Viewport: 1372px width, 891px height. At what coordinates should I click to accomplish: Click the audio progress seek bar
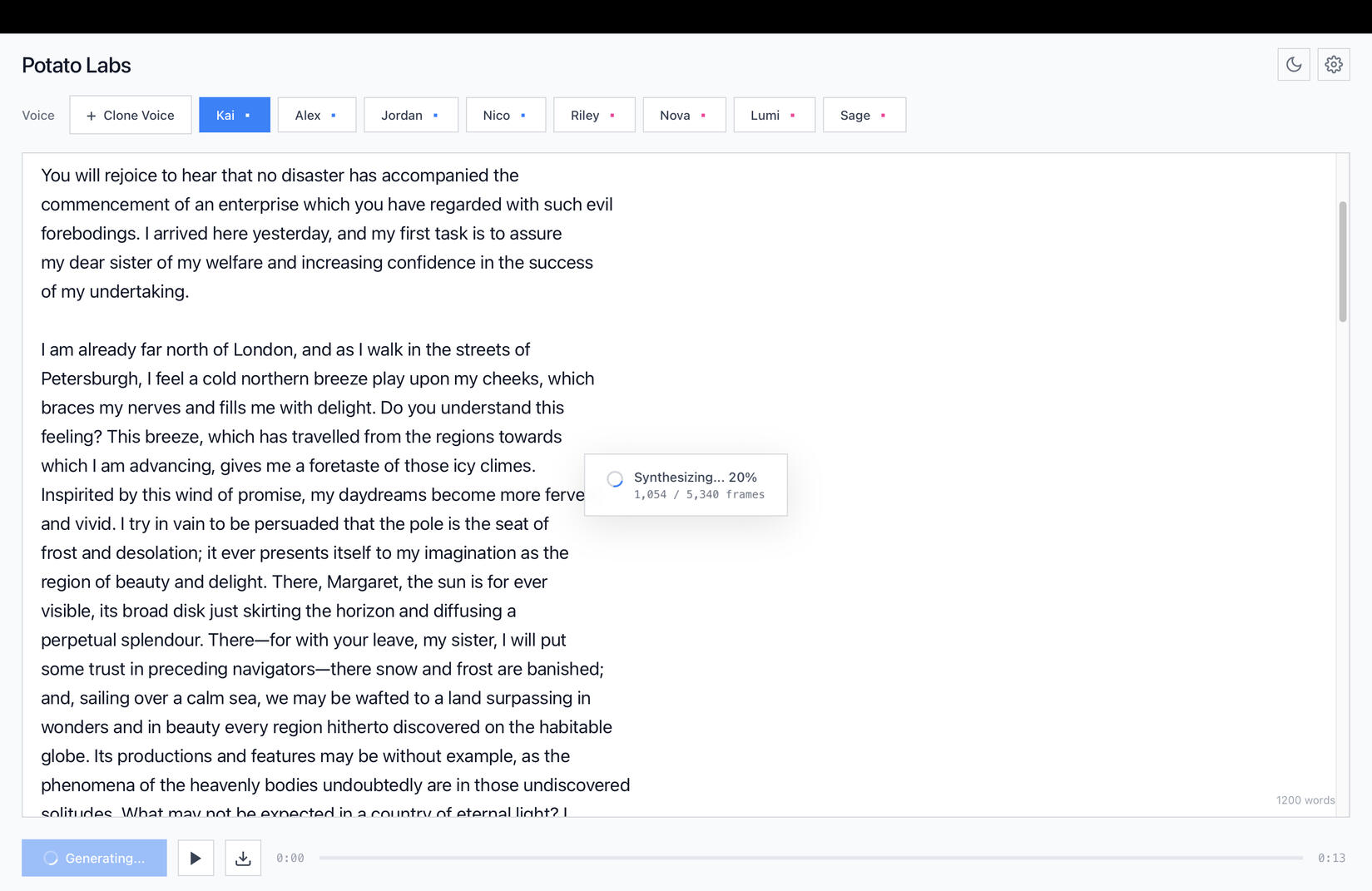(x=810, y=858)
